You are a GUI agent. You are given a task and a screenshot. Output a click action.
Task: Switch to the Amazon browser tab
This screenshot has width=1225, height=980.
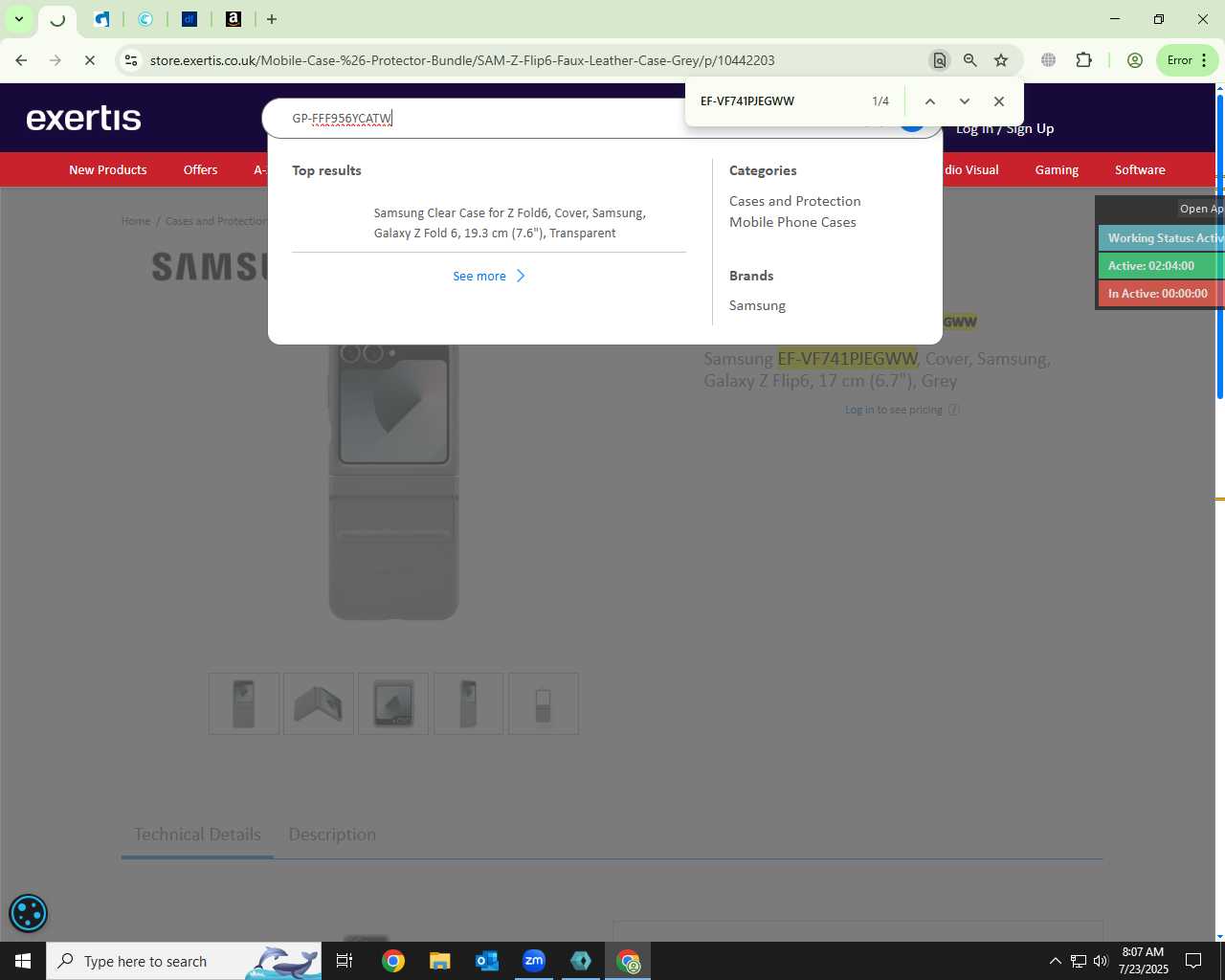(234, 19)
